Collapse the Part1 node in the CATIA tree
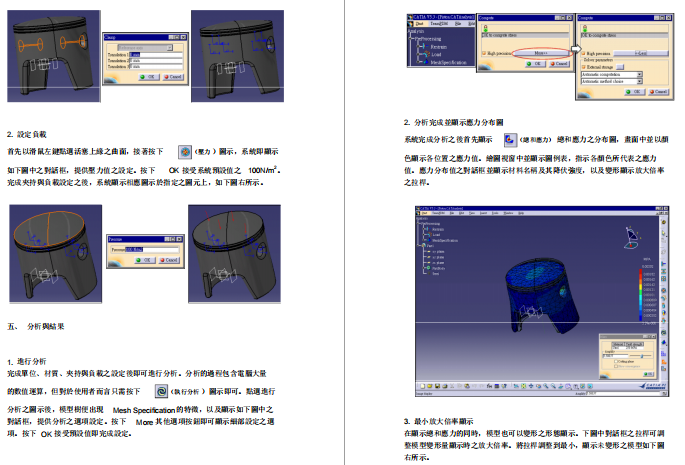The image size is (685, 465). coord(418,245)
